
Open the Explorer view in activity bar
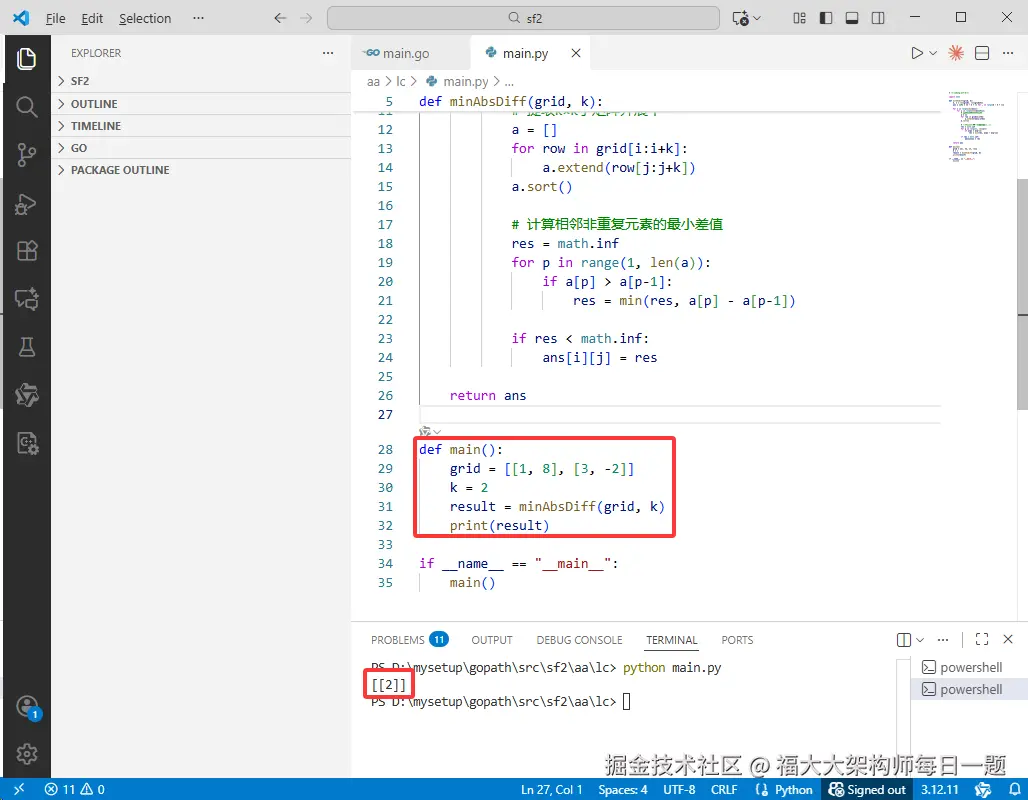[26, 59]
